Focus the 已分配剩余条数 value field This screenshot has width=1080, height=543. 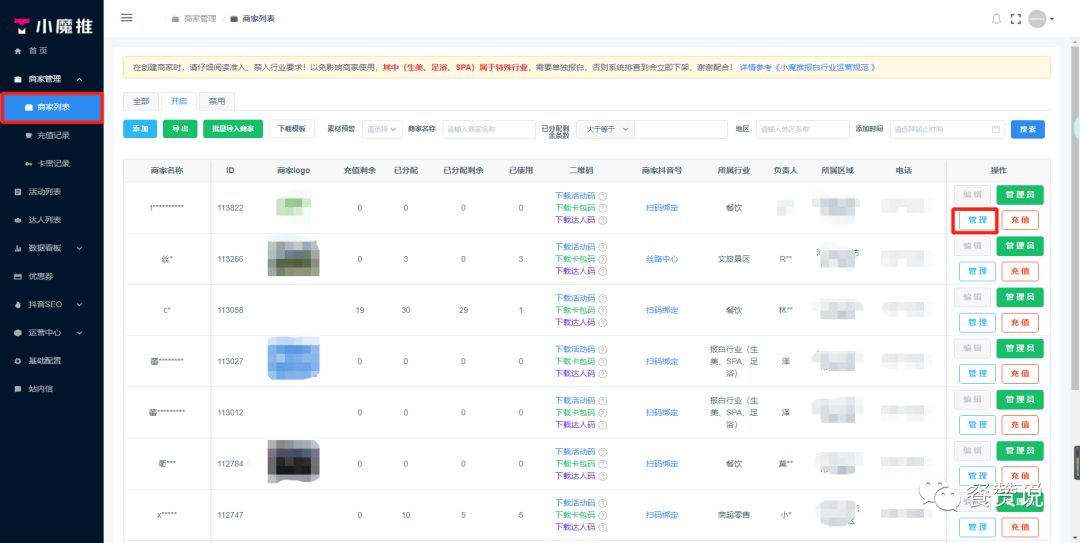681,129
